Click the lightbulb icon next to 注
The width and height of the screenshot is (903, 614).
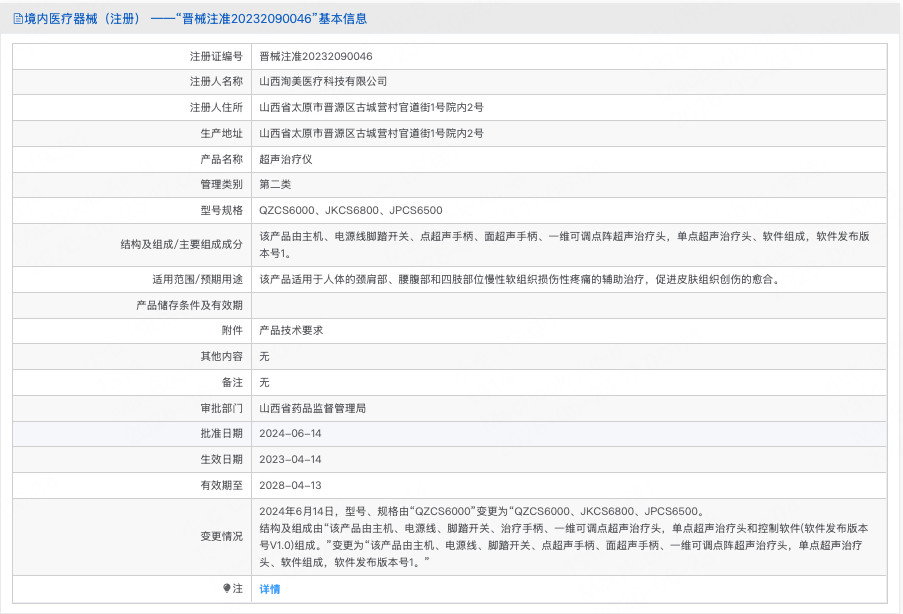226,588
